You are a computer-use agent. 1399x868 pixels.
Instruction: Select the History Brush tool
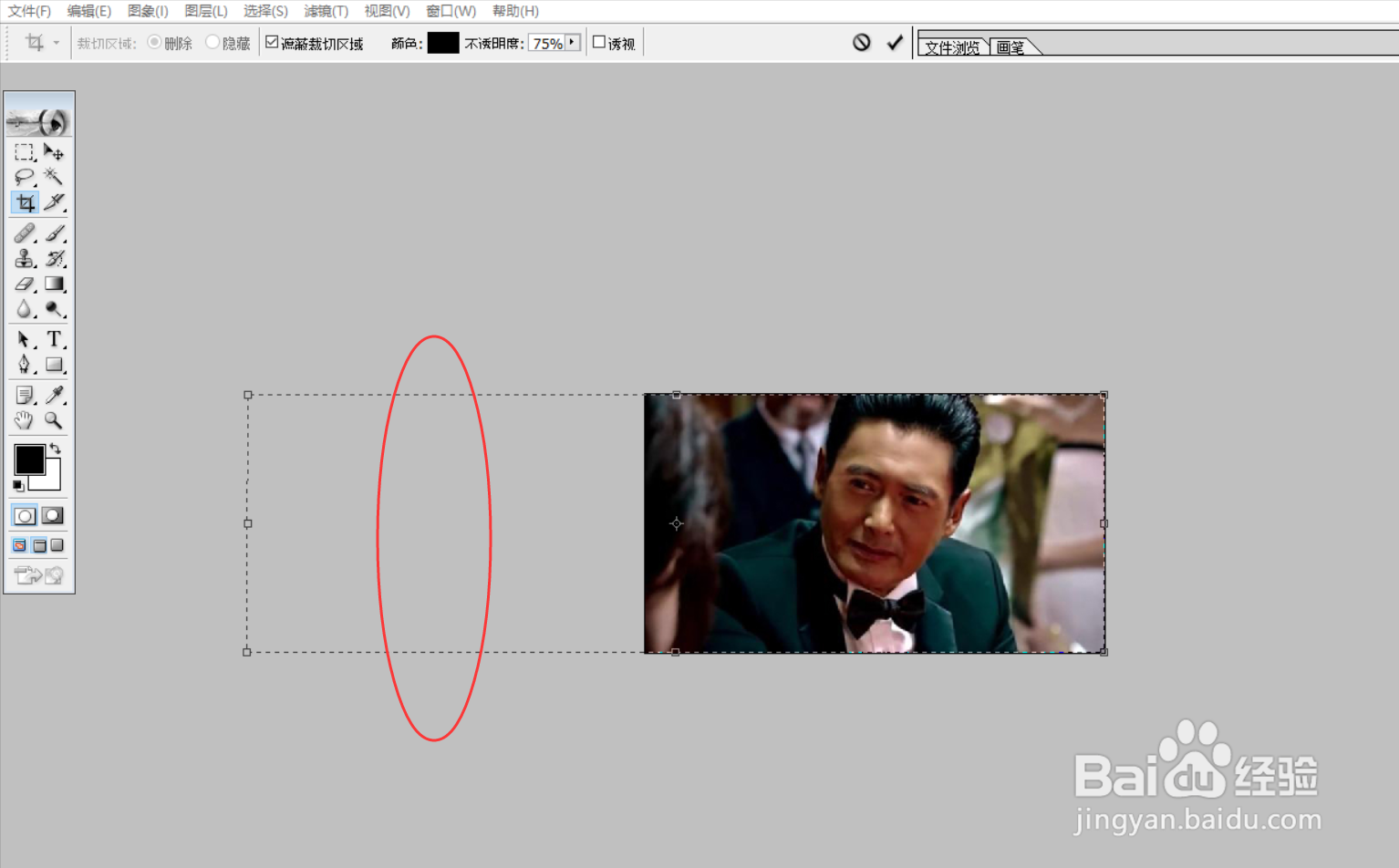click(x=54, y=259)
